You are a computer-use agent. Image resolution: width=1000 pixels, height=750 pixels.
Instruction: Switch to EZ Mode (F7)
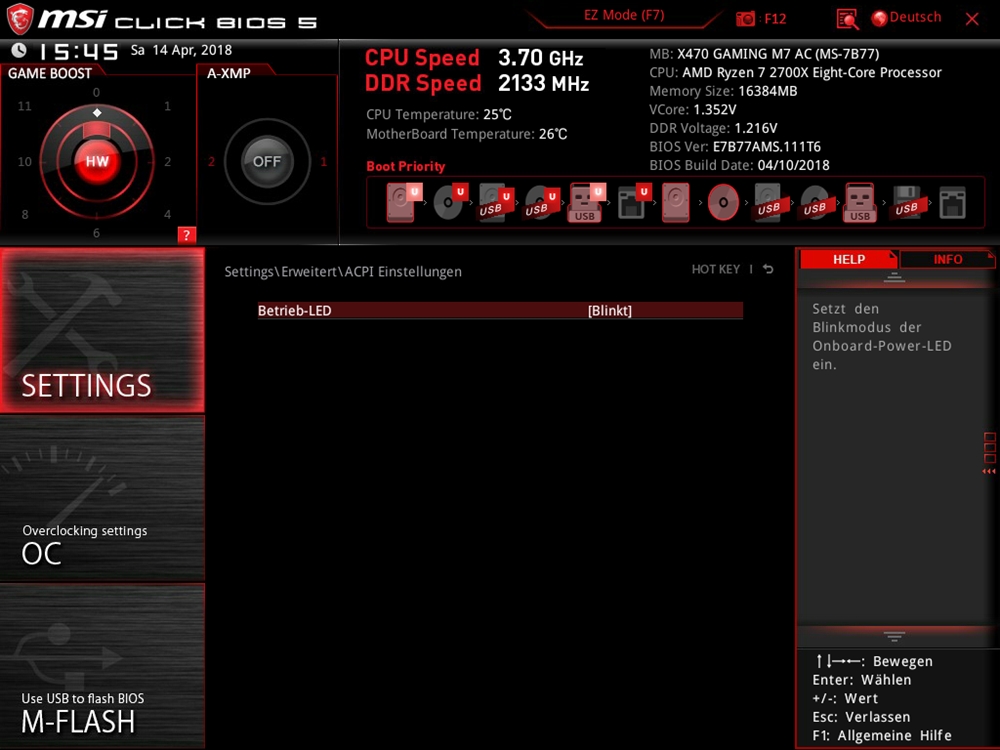(x=624, y=15)
